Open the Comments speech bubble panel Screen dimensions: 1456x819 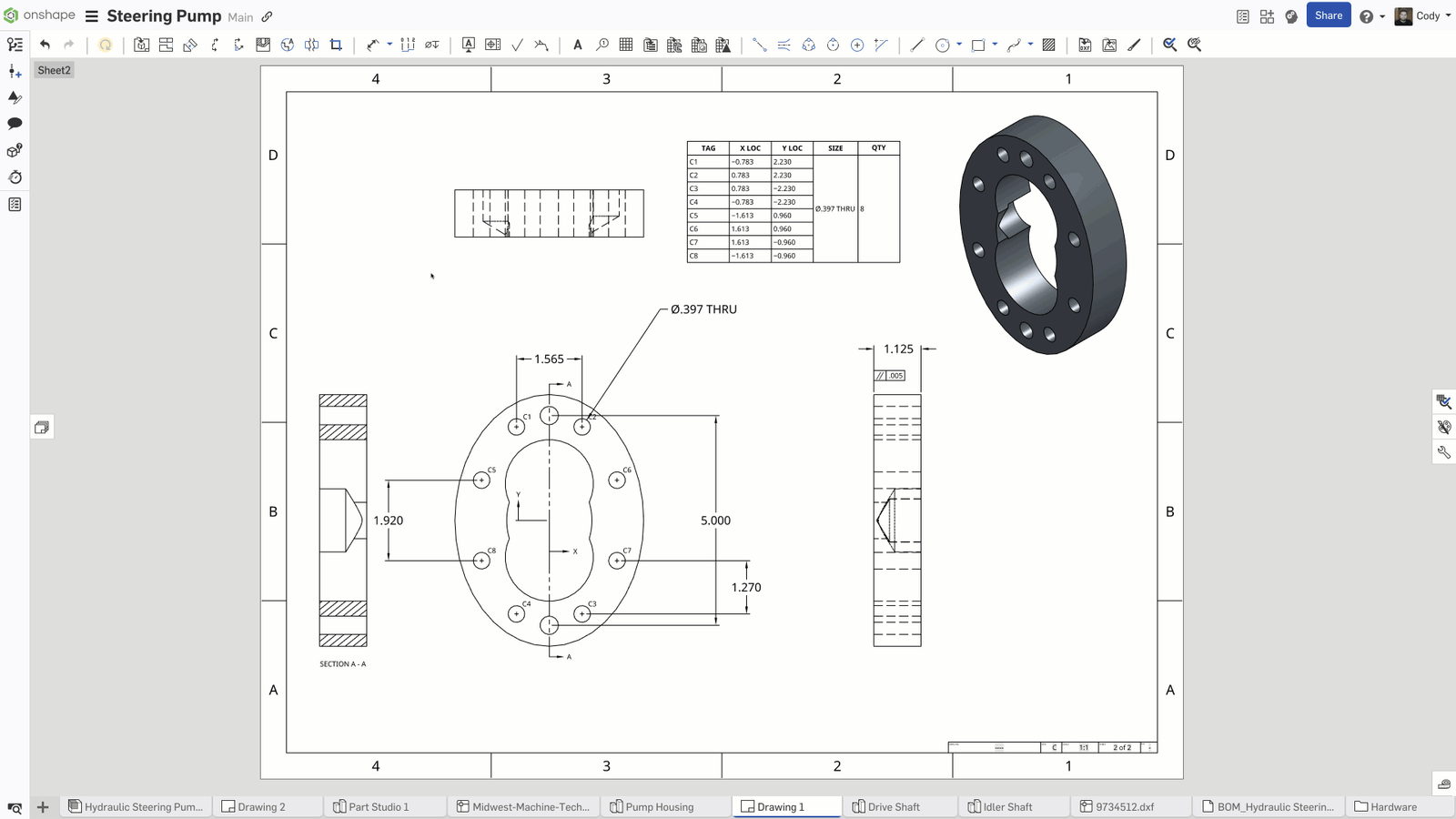click(x=15, y=124)
